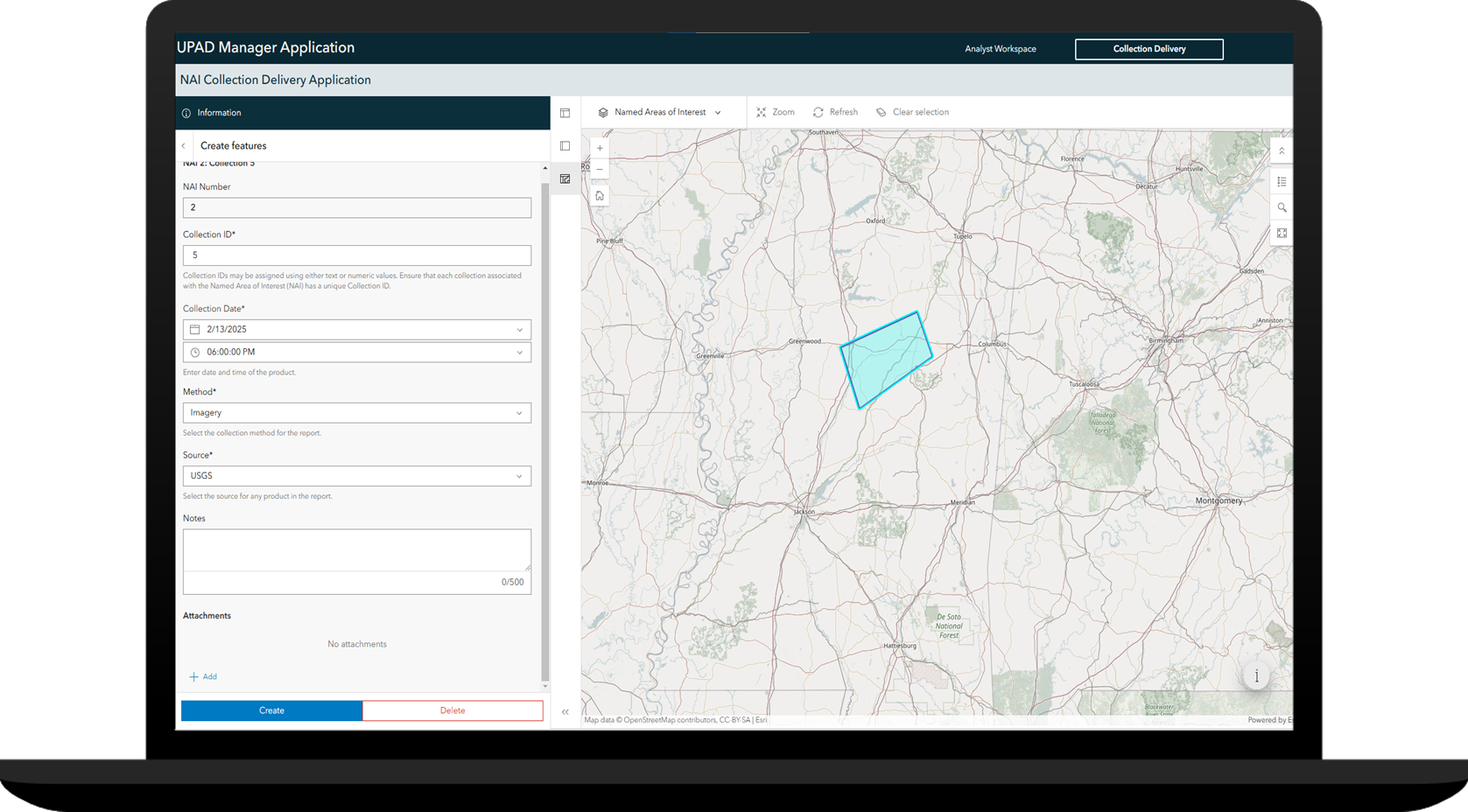Click the attribute table panel icon
1468x812 pixels.
565,112
